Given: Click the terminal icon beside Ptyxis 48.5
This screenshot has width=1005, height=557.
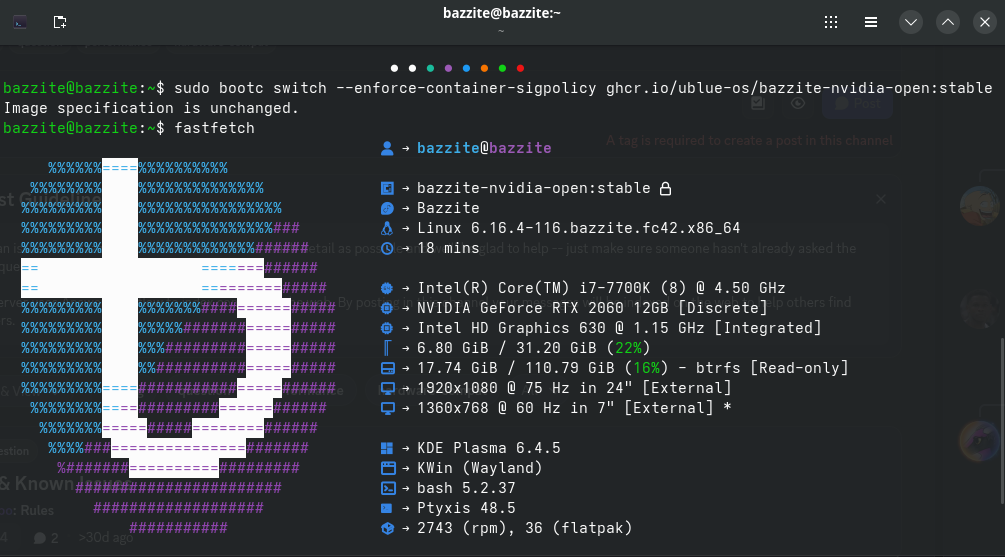Looking at the screenshot, I should pos(386,508).
